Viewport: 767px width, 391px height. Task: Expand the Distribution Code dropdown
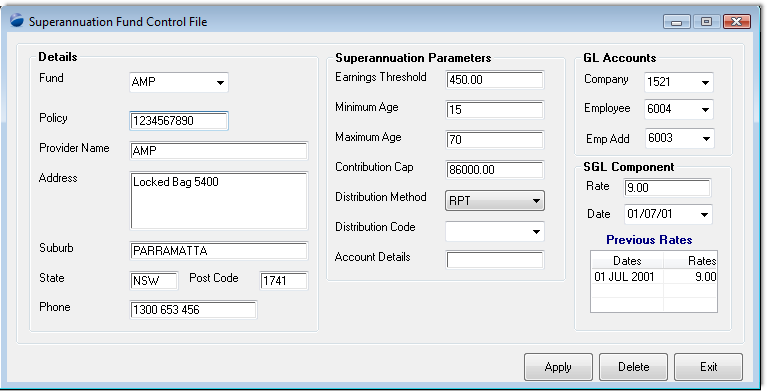495,231
